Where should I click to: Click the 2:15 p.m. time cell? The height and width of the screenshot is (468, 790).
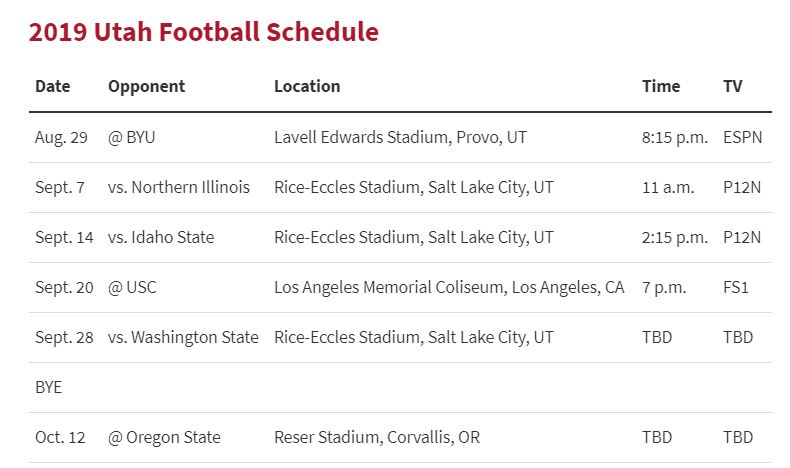pyautogui.click(x=675, y=237)
